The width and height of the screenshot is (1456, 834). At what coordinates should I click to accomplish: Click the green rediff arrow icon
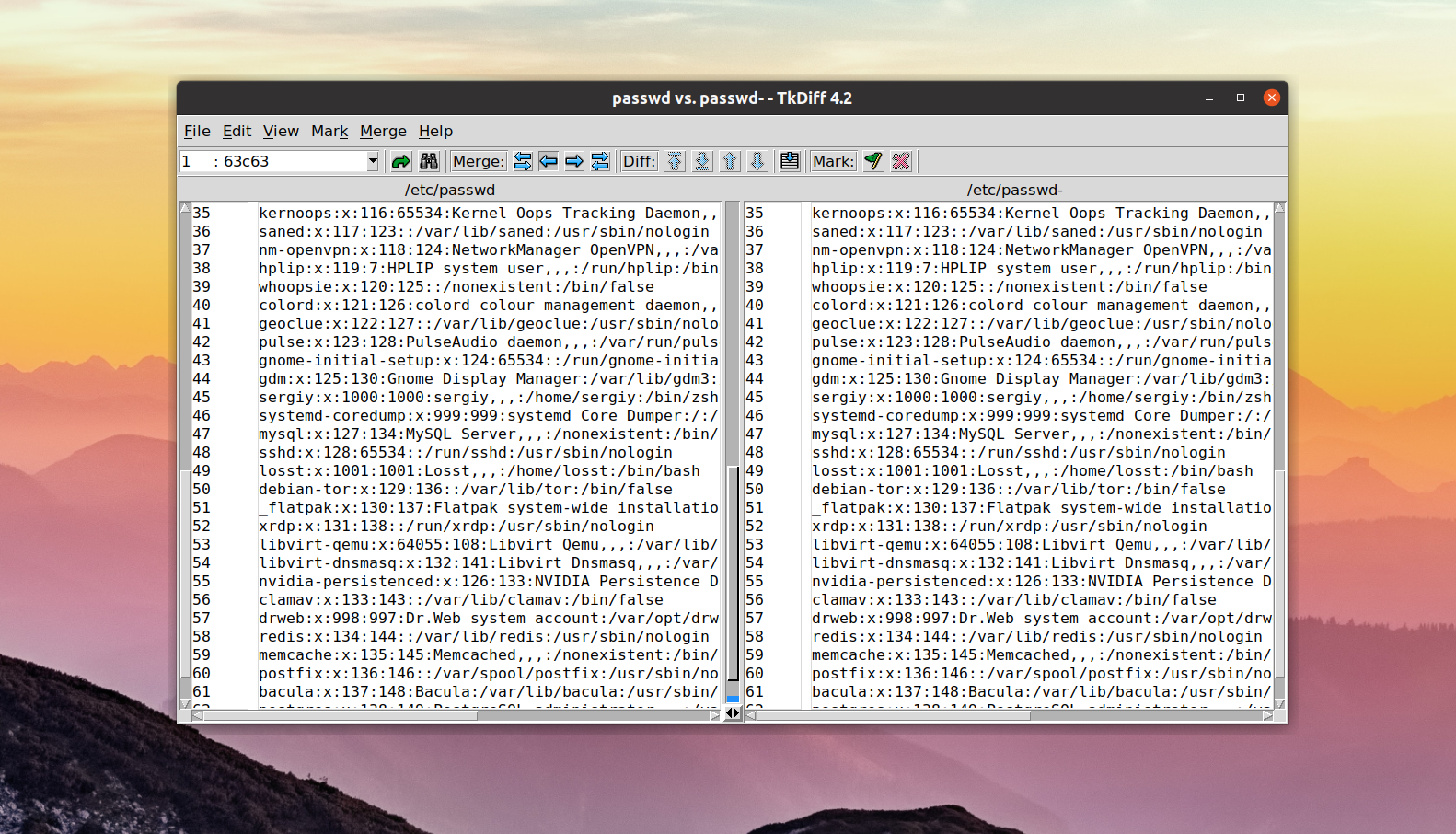(x=401, y=161)
